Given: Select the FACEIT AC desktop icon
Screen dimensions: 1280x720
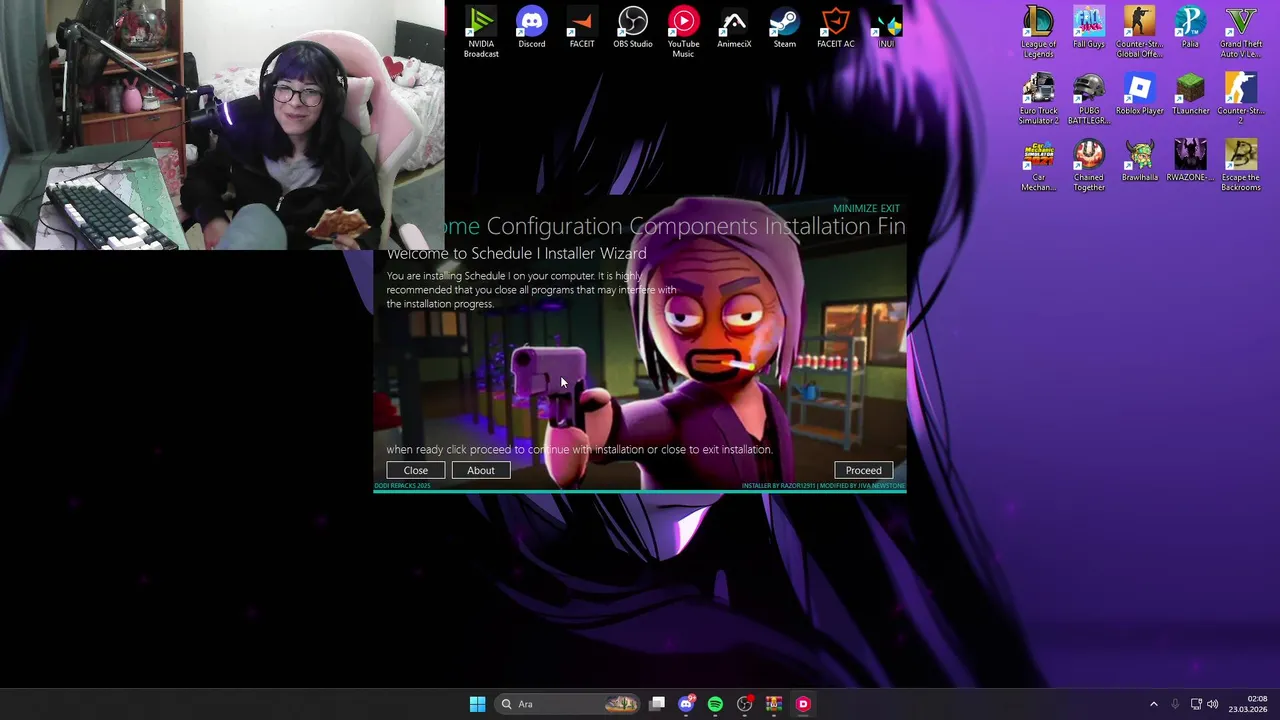Looking at the screenshot, I should [835, 28].
